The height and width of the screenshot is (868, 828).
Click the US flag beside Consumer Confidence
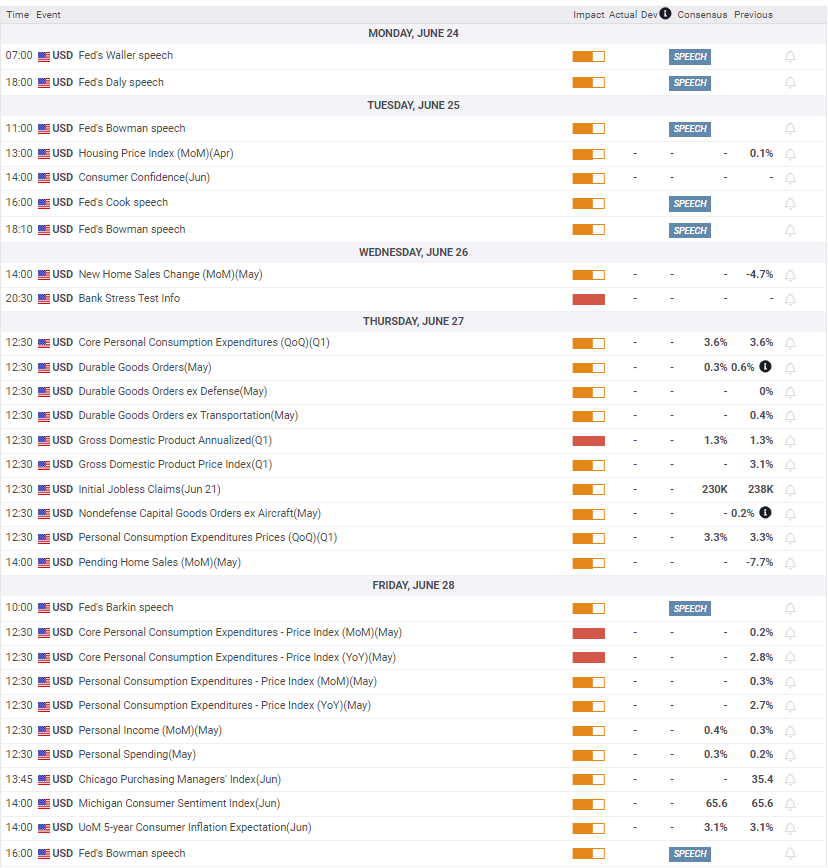44,178
